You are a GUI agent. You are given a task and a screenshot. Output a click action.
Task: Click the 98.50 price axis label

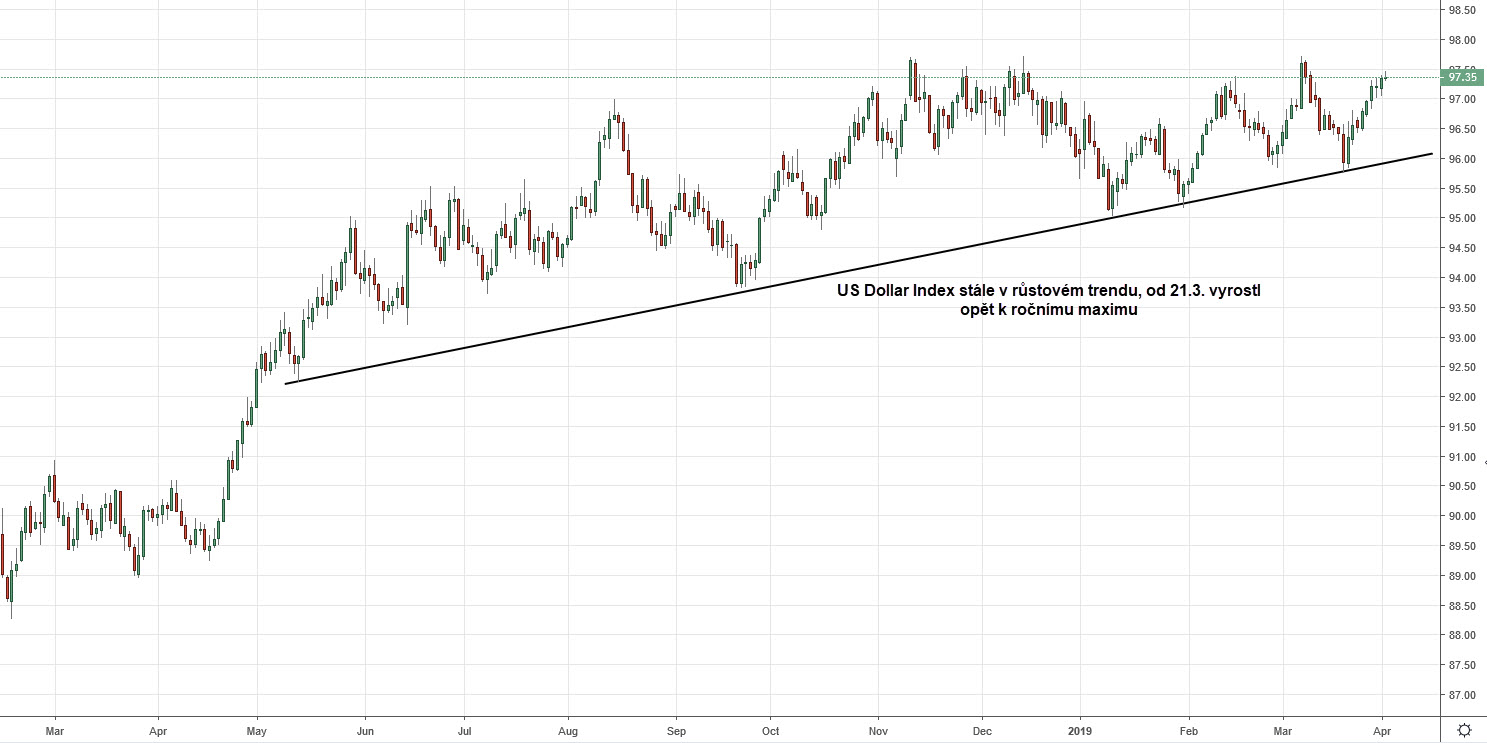[1461, 10]
